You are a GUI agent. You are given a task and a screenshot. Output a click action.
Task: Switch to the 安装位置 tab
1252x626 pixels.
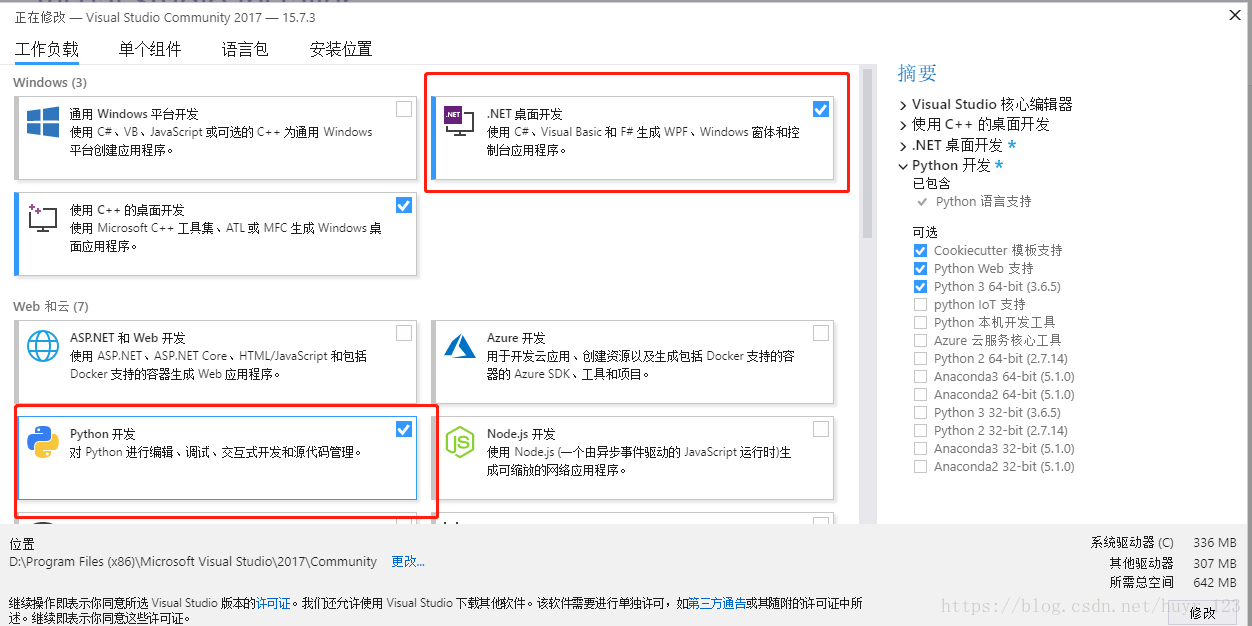tap(341, 49)
